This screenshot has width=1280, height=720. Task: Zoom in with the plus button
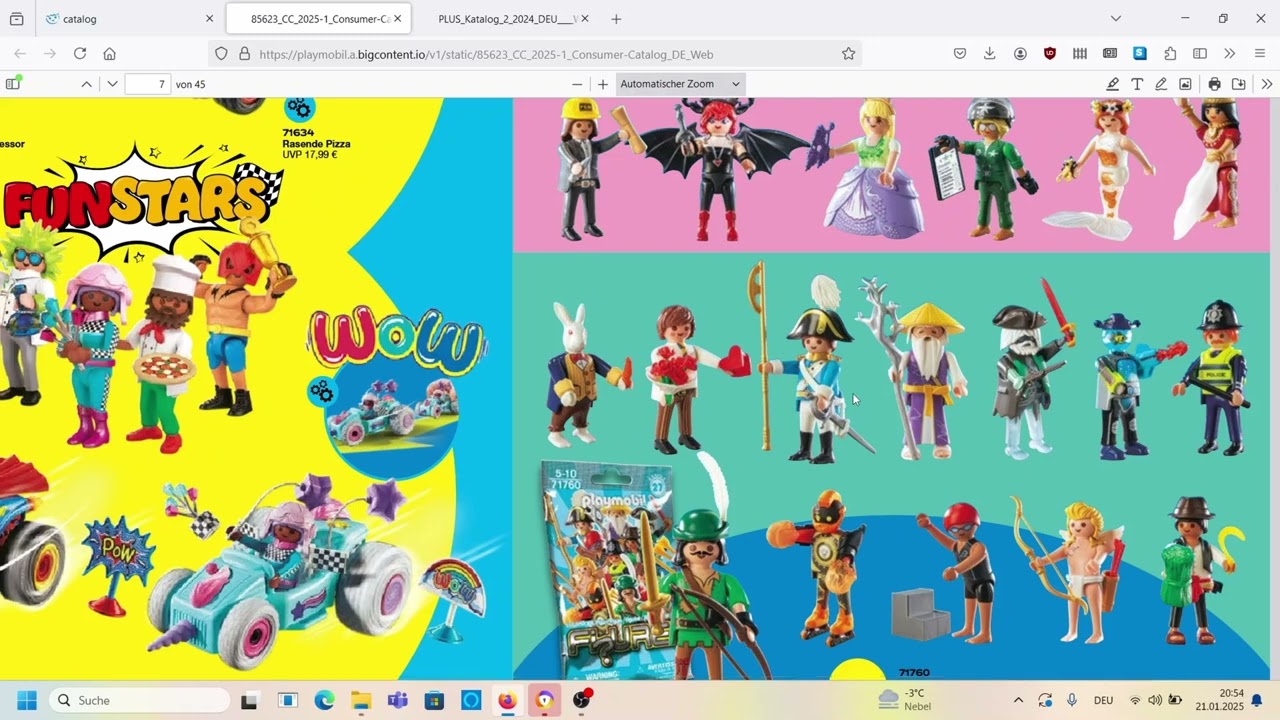point(602,84)
